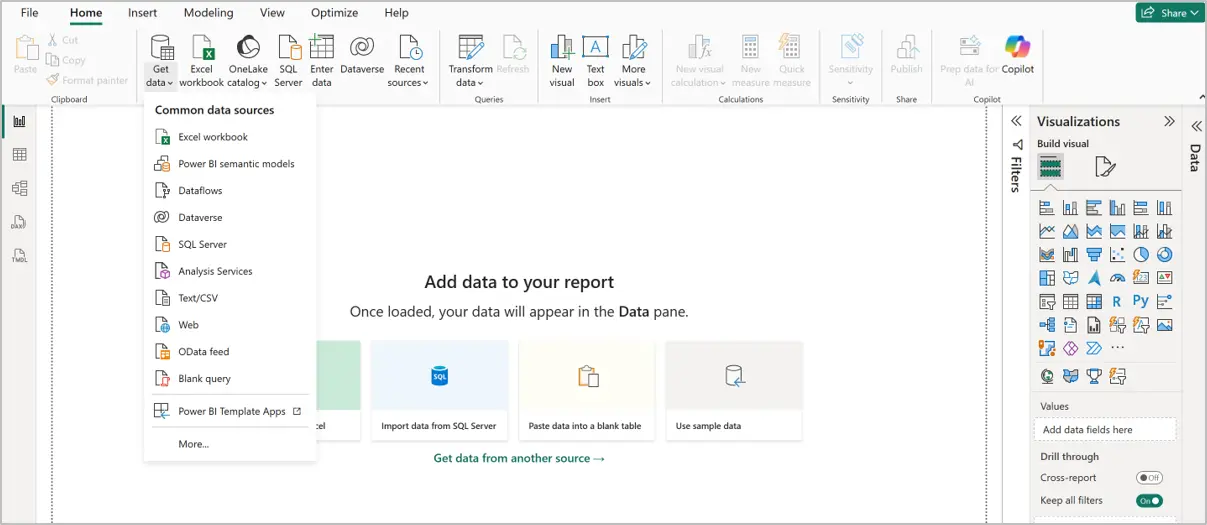Expand the Filters pane chevron

(1016, 121)
